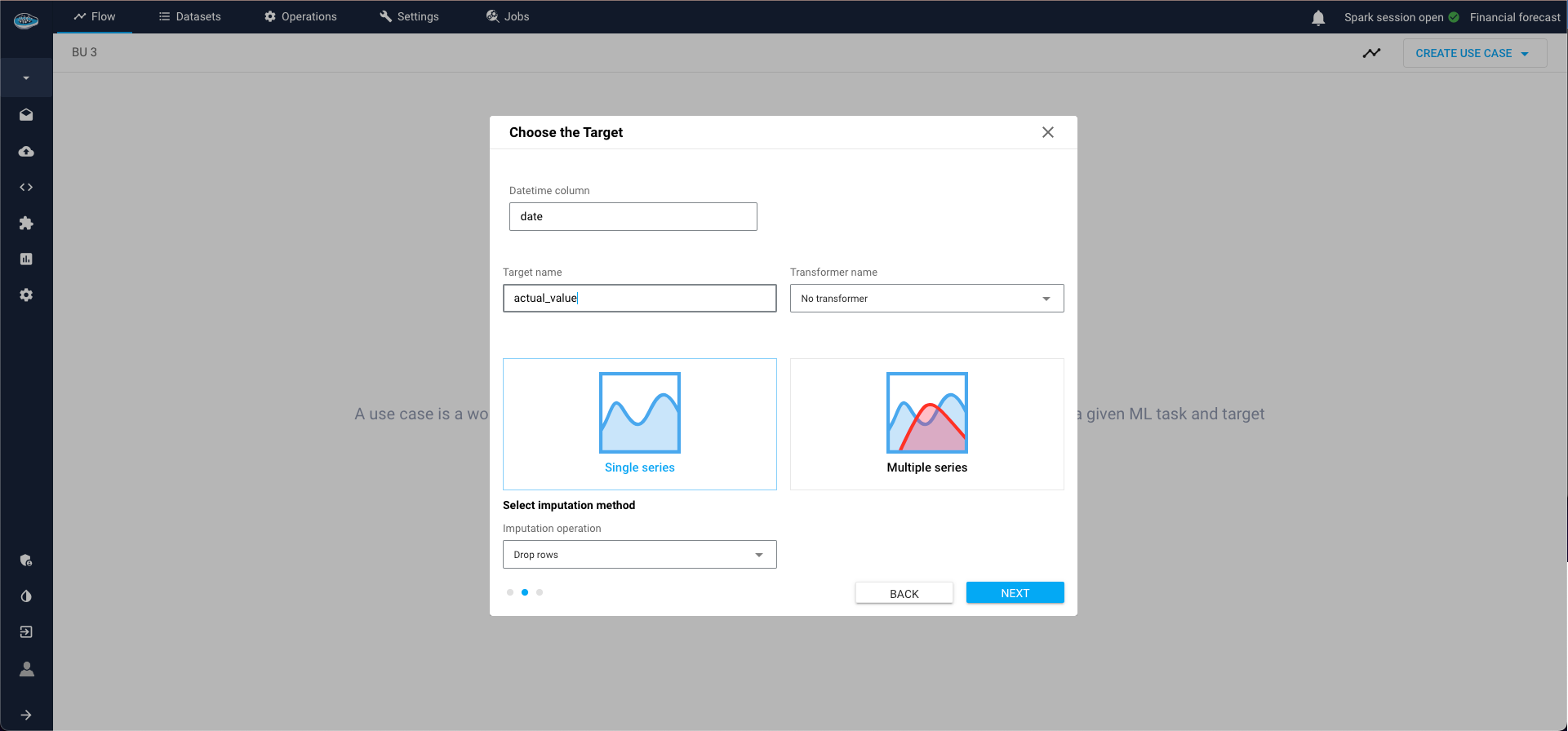Expand sidebar with the bottom arrow icon

(x=26, y=715)
